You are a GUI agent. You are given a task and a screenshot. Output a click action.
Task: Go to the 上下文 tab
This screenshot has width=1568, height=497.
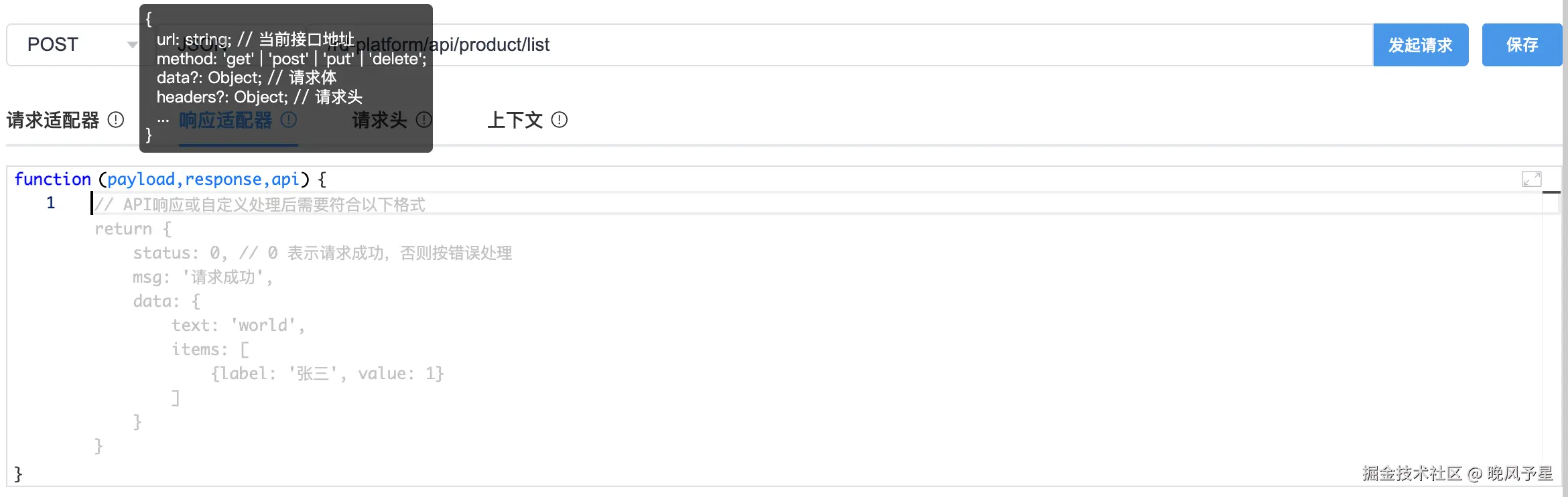click(515, 121)
